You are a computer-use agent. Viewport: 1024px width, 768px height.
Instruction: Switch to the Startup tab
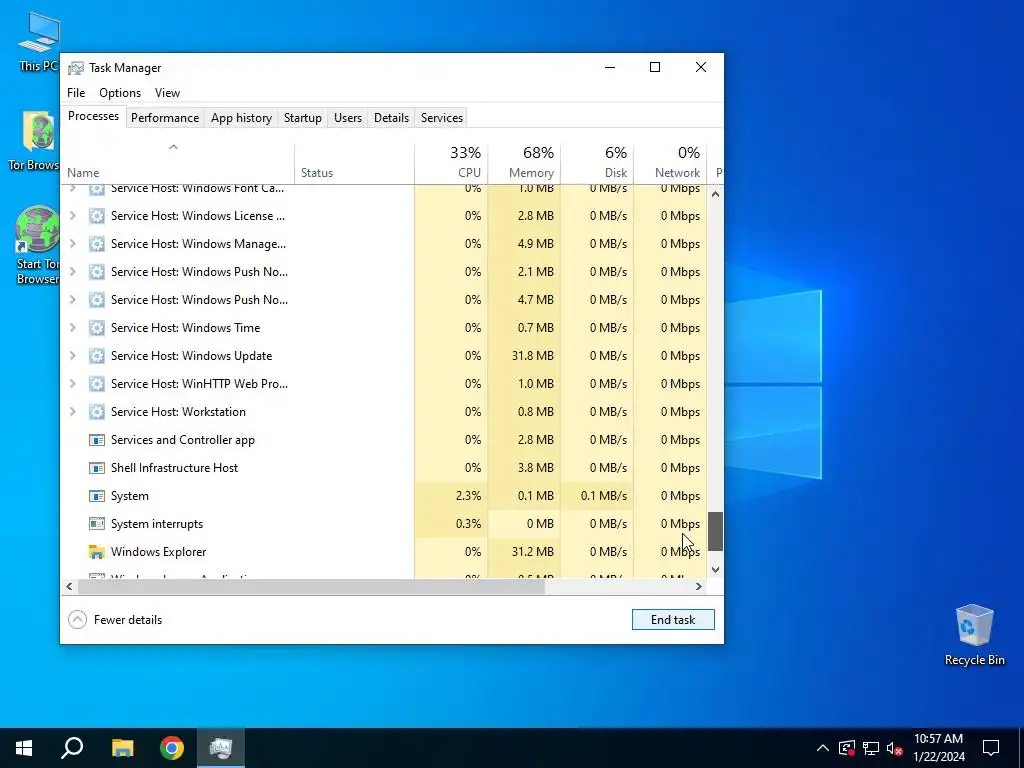point(302,118)
